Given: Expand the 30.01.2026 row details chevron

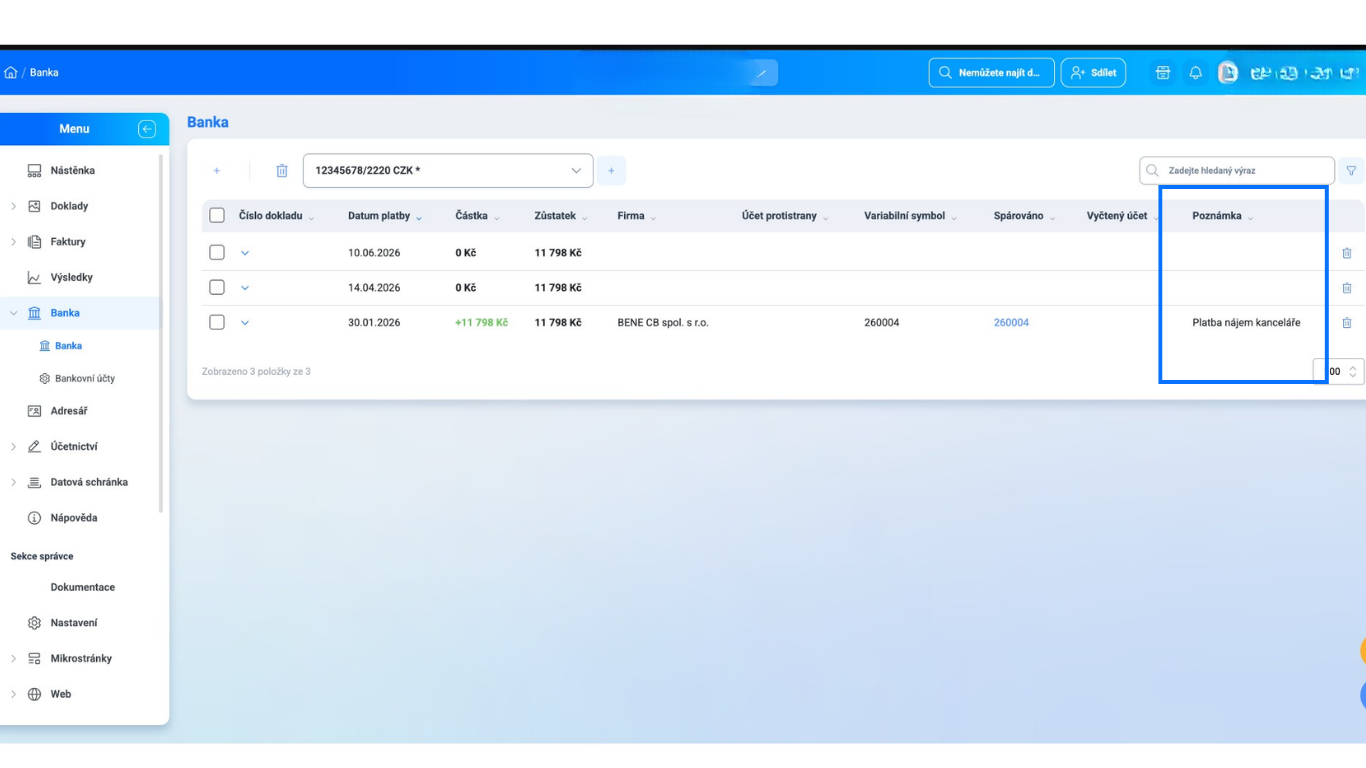Looking at the screenshot, I should (245, 323).
